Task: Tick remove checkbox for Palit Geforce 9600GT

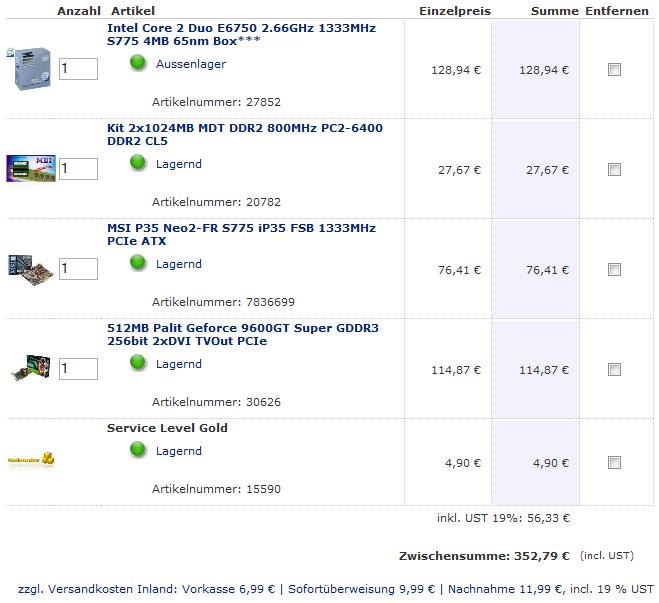Action: (x=614, y=369)
